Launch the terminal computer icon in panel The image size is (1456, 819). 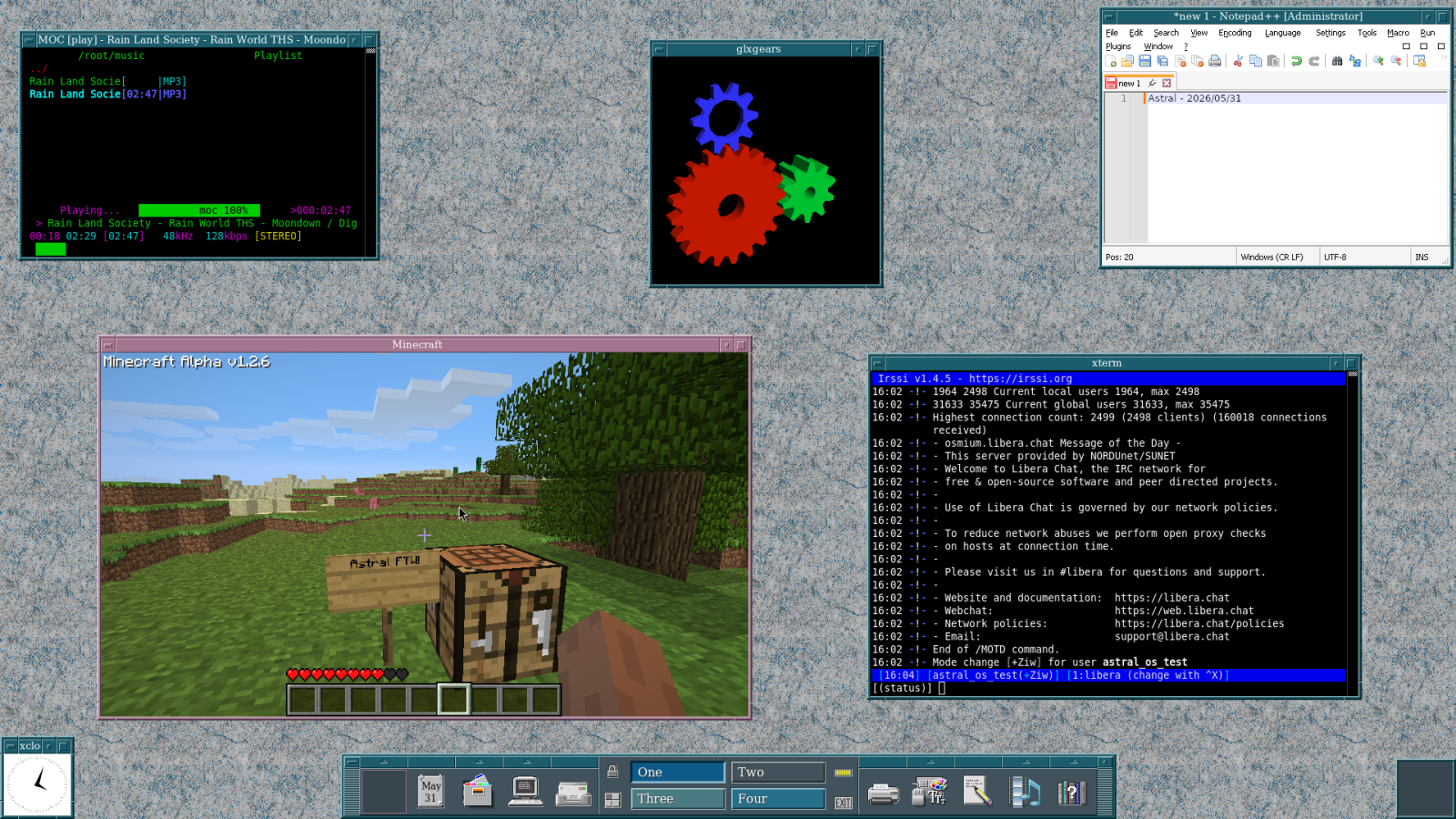point(526,791)
